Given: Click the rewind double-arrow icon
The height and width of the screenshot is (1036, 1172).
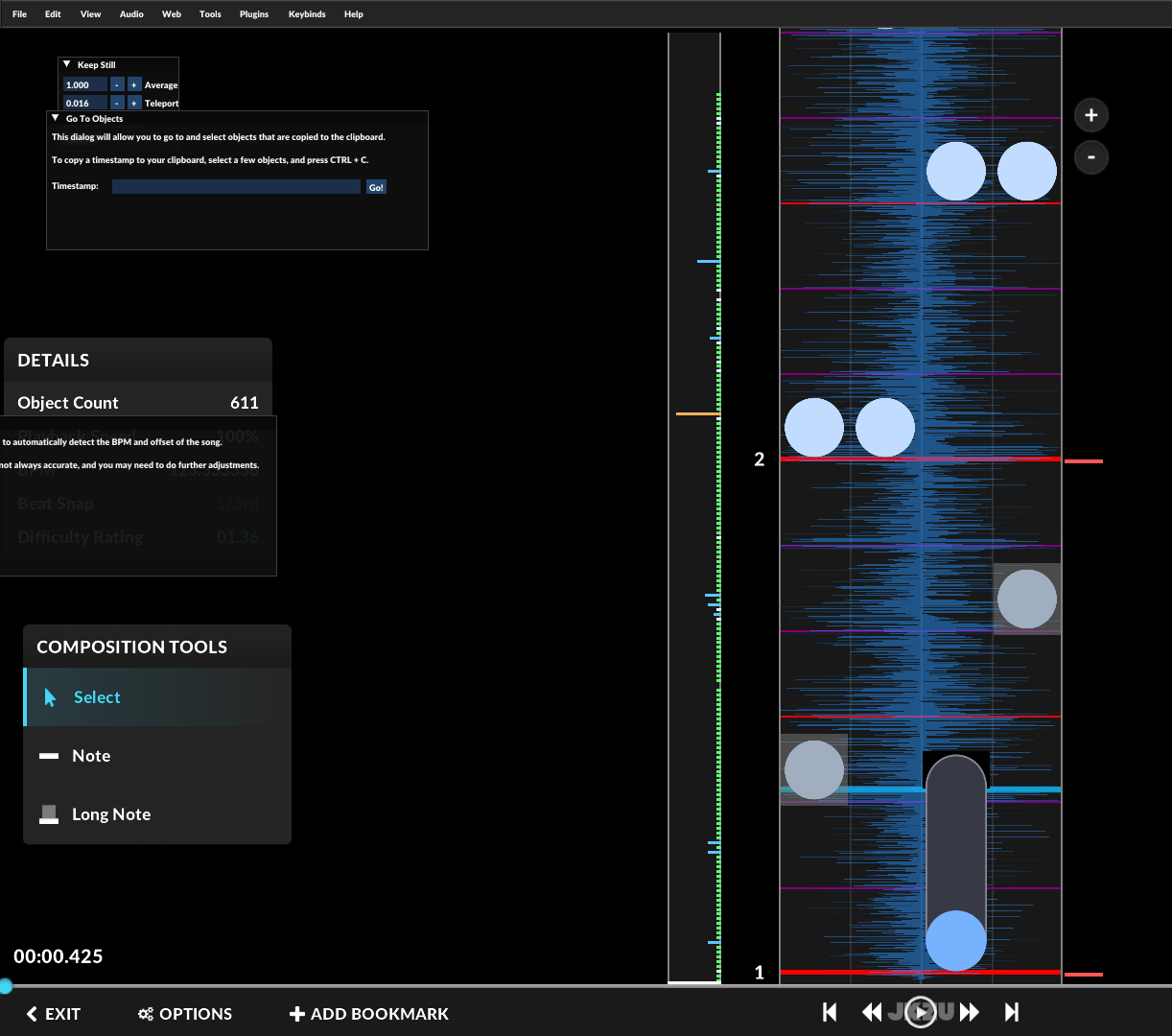Looking at the screenshot, I should 872,1012.
